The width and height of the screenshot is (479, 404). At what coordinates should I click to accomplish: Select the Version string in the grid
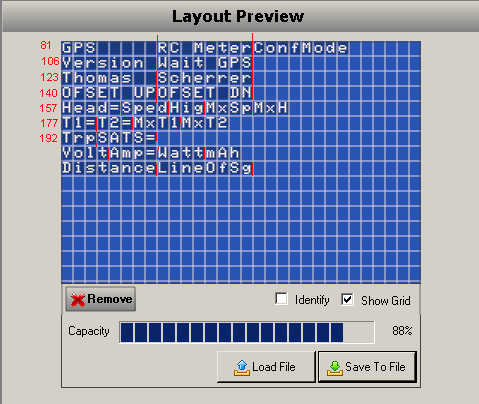[103, 63]
